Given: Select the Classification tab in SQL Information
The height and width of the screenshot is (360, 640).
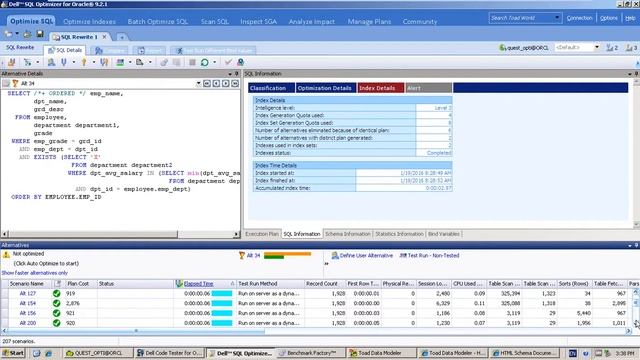Looking at the screenshot, I should point(271,88).
